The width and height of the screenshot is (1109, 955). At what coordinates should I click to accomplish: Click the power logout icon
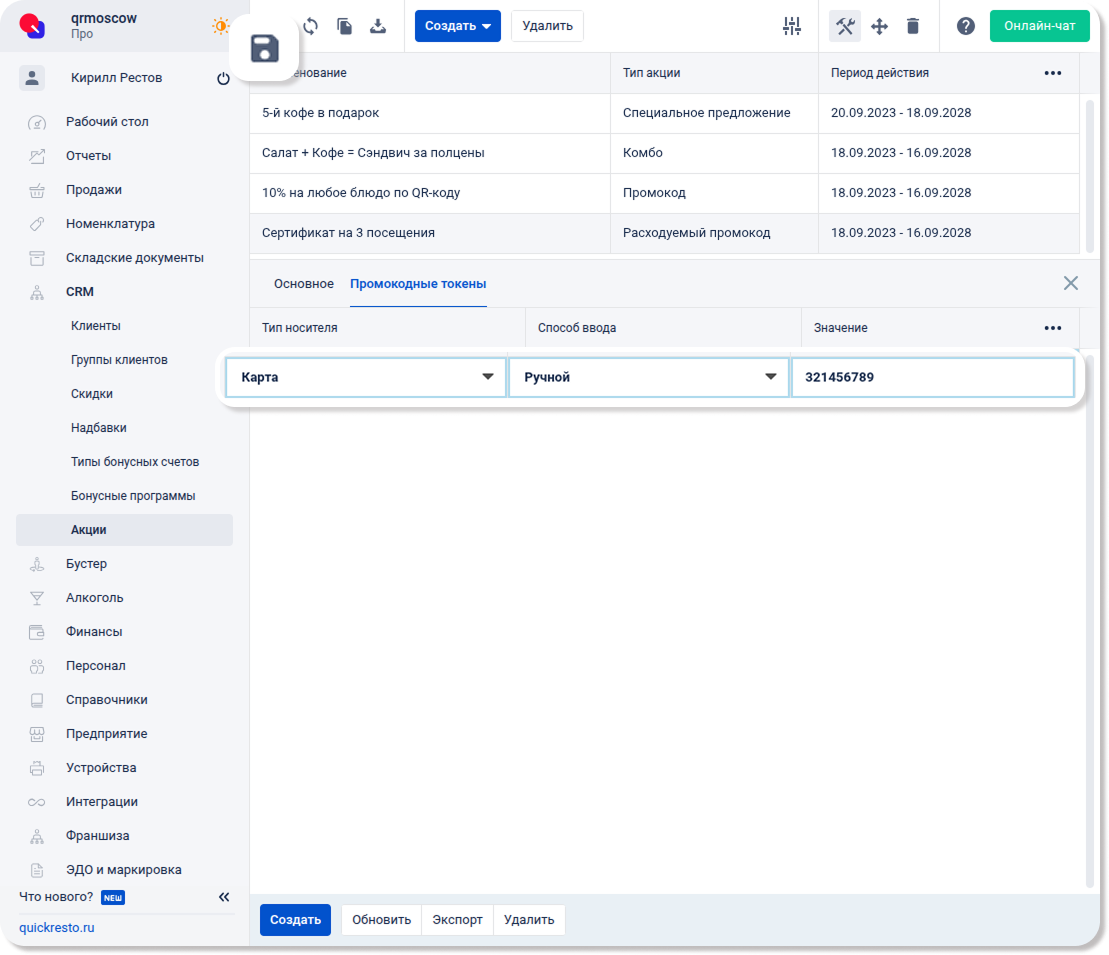(223, 78)
